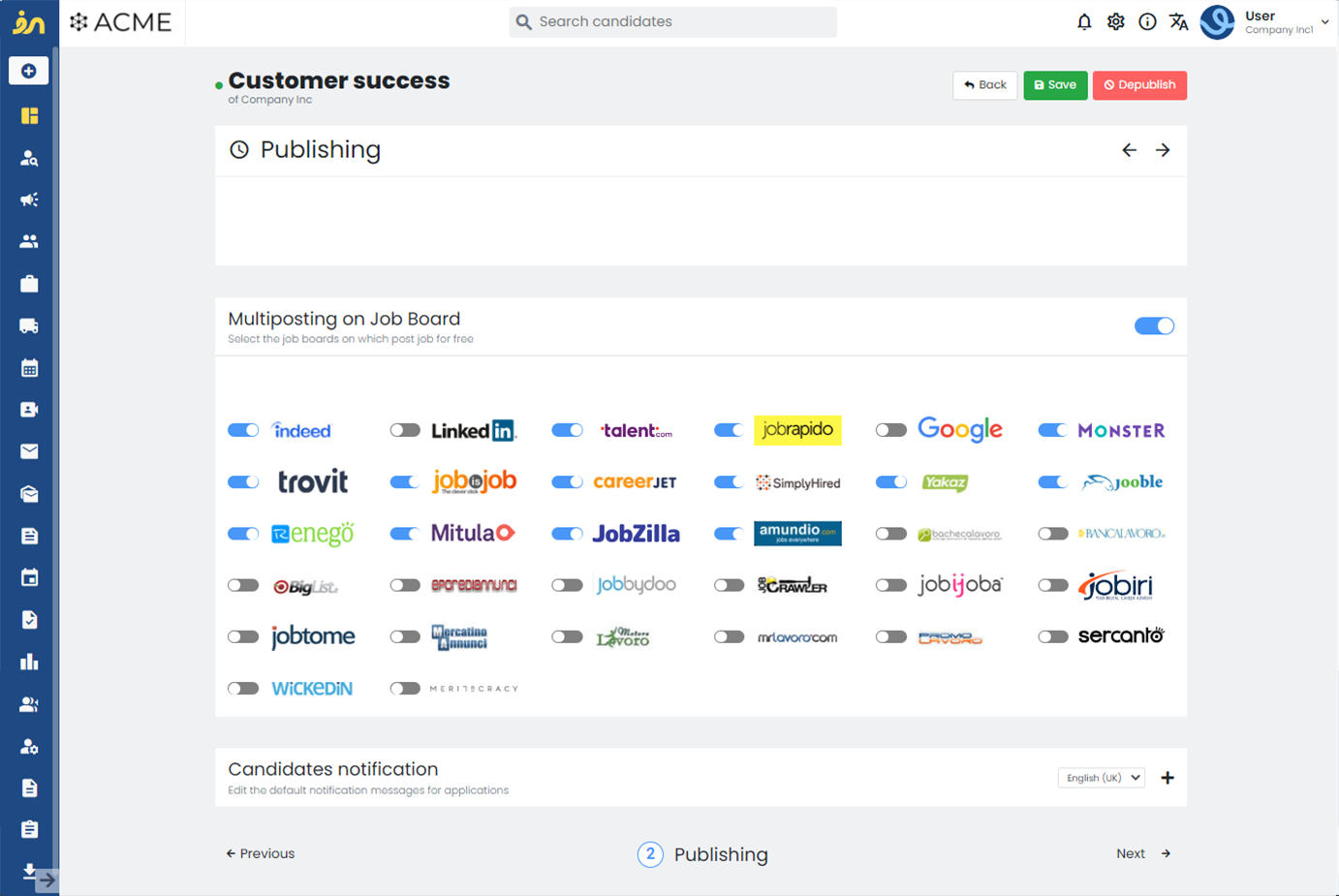Viewport: 1339px width, 896px height.
Task: Enable the Meritocracy job board toggle
Action: [x=405, y=689]
